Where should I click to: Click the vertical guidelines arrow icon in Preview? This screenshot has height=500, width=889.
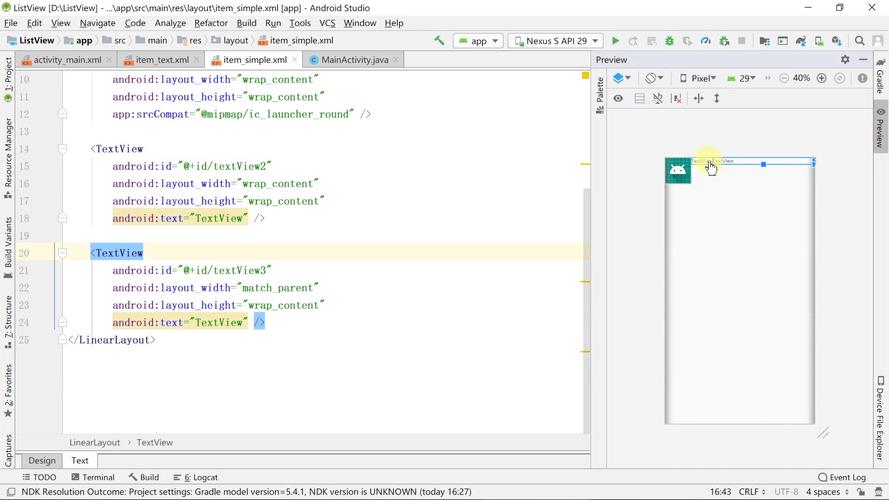(x=717, y=99)
